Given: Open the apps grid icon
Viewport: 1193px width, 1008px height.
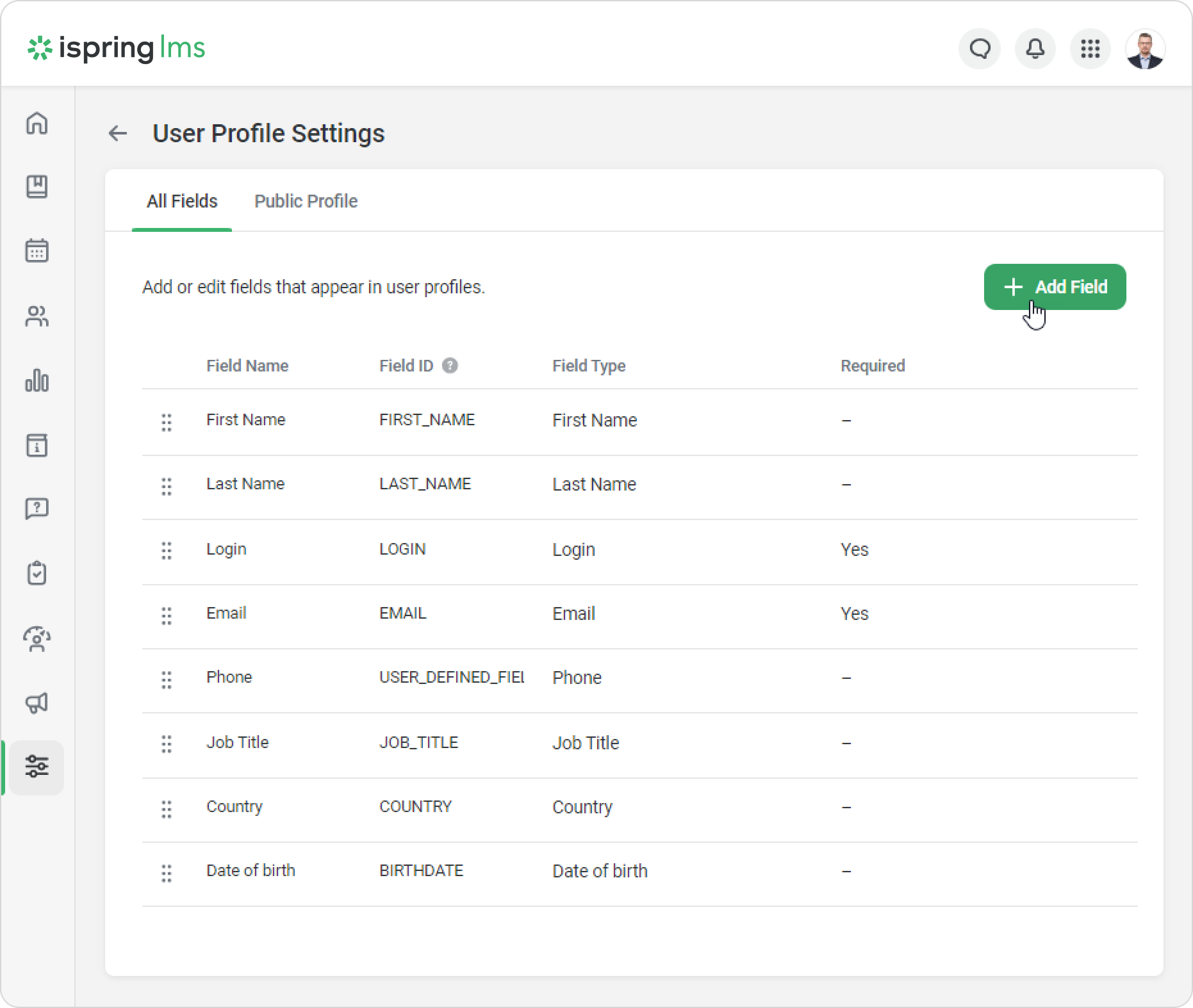Looking at the screenshot, I should (1090, 49).
